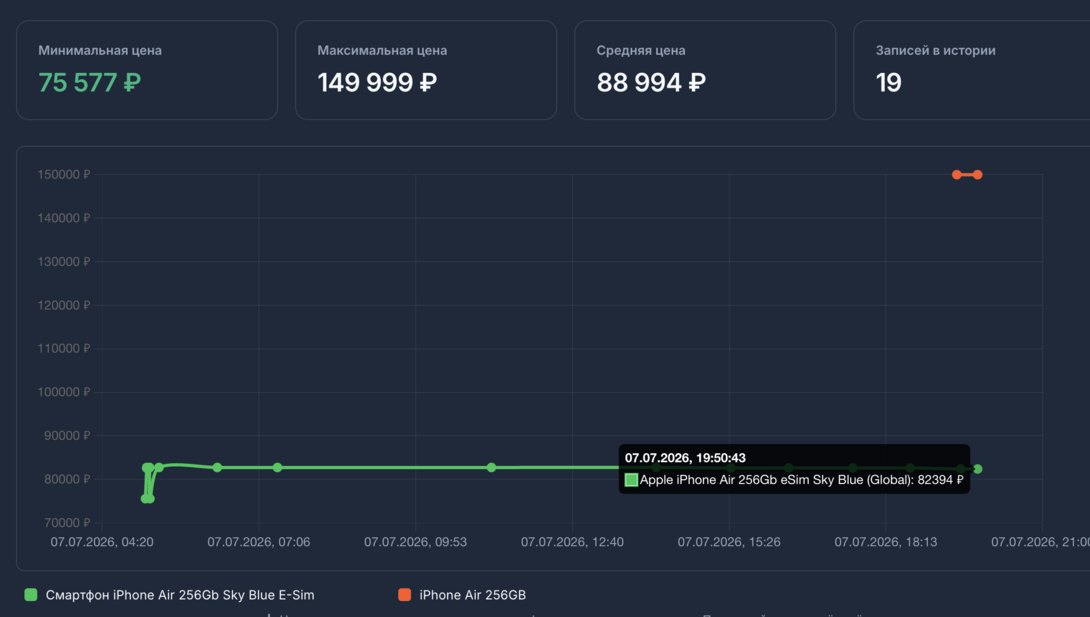Image resolution: width=1090 pixels, height=617 pixels.
Task: Toggle orange iPhone Air 256GB legend entry
Action: point(462,595)
